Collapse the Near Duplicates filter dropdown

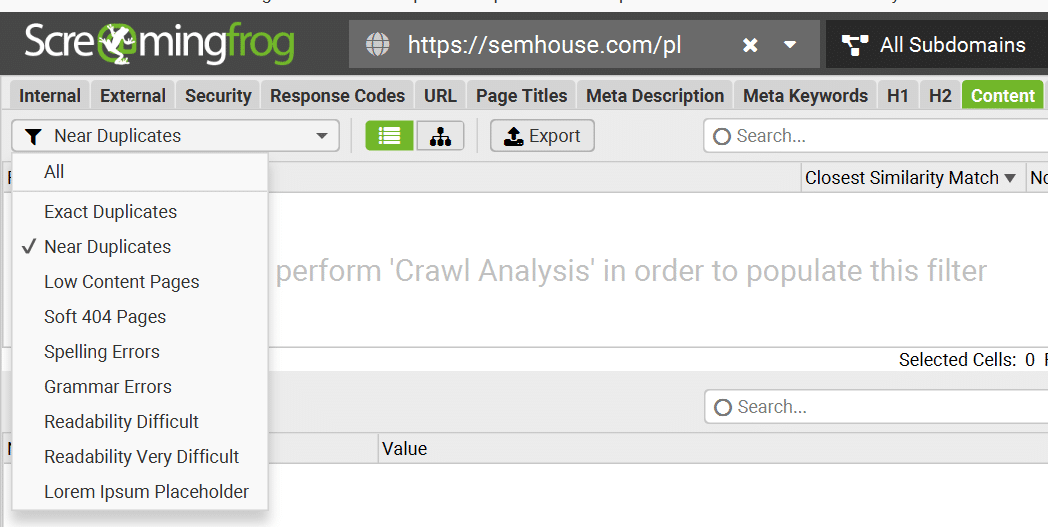tap(322, 136)
